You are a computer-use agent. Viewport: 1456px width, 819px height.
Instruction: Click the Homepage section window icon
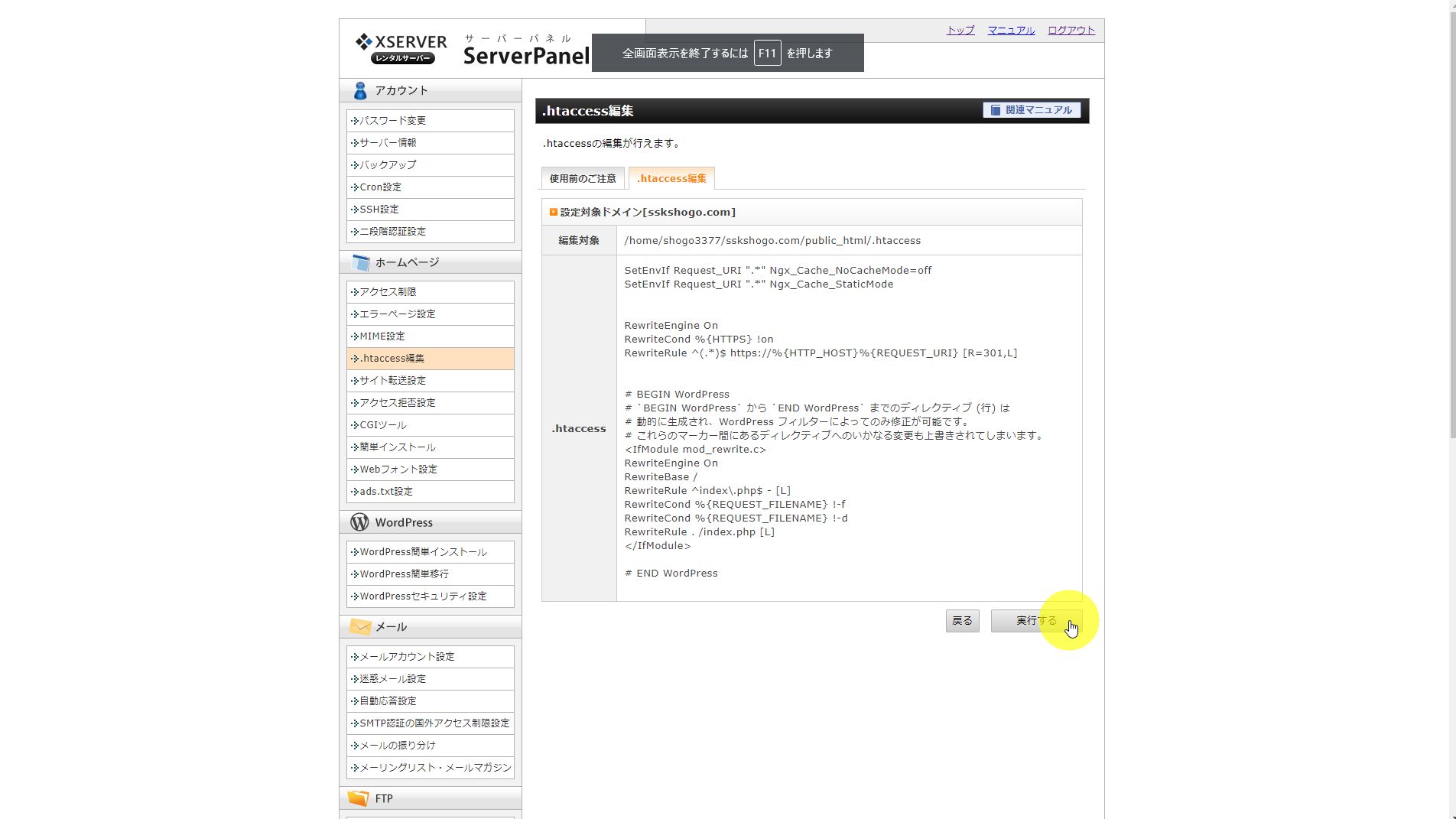[x=359, y=263]
